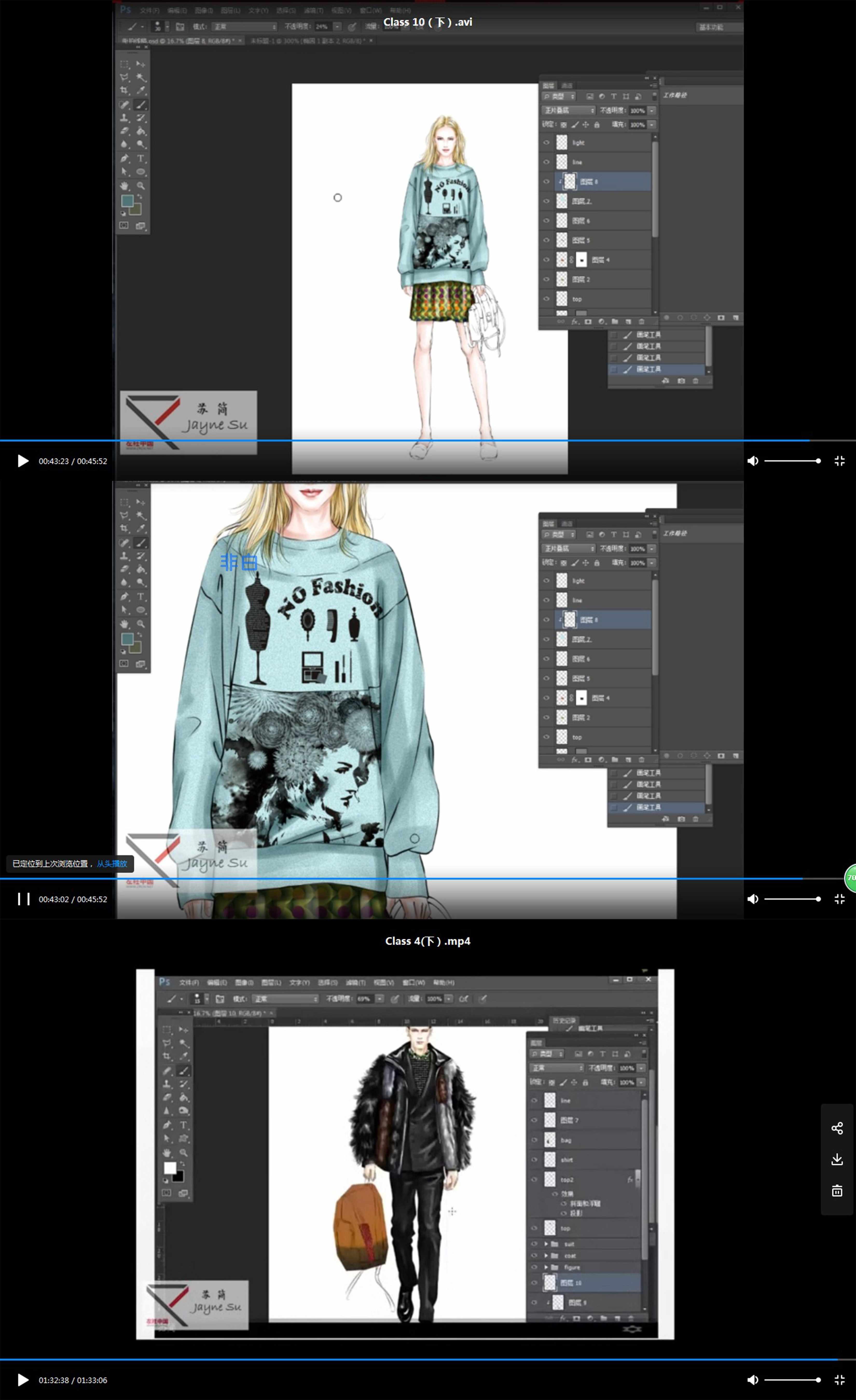This screenshot has height=1400, width=856.
Task: Hide the 'figure' group in Class 4 video
Action: (534, 1267)
